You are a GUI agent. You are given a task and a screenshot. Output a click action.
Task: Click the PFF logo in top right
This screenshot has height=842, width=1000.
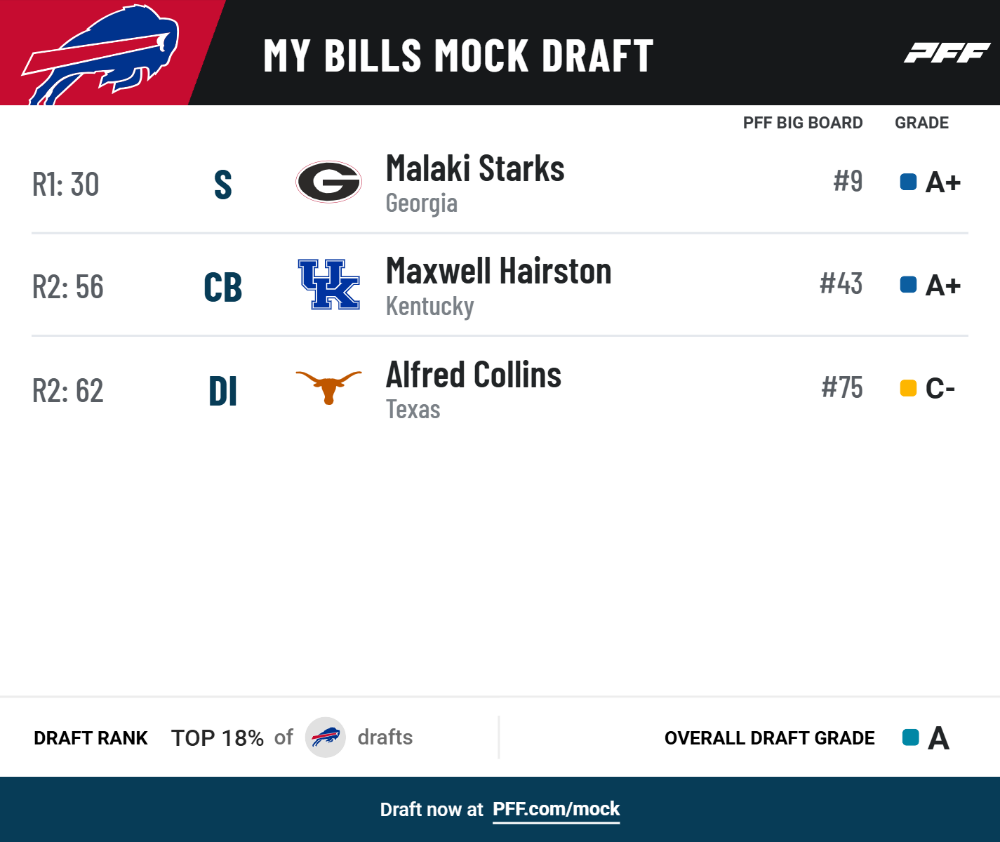[947, 53]
